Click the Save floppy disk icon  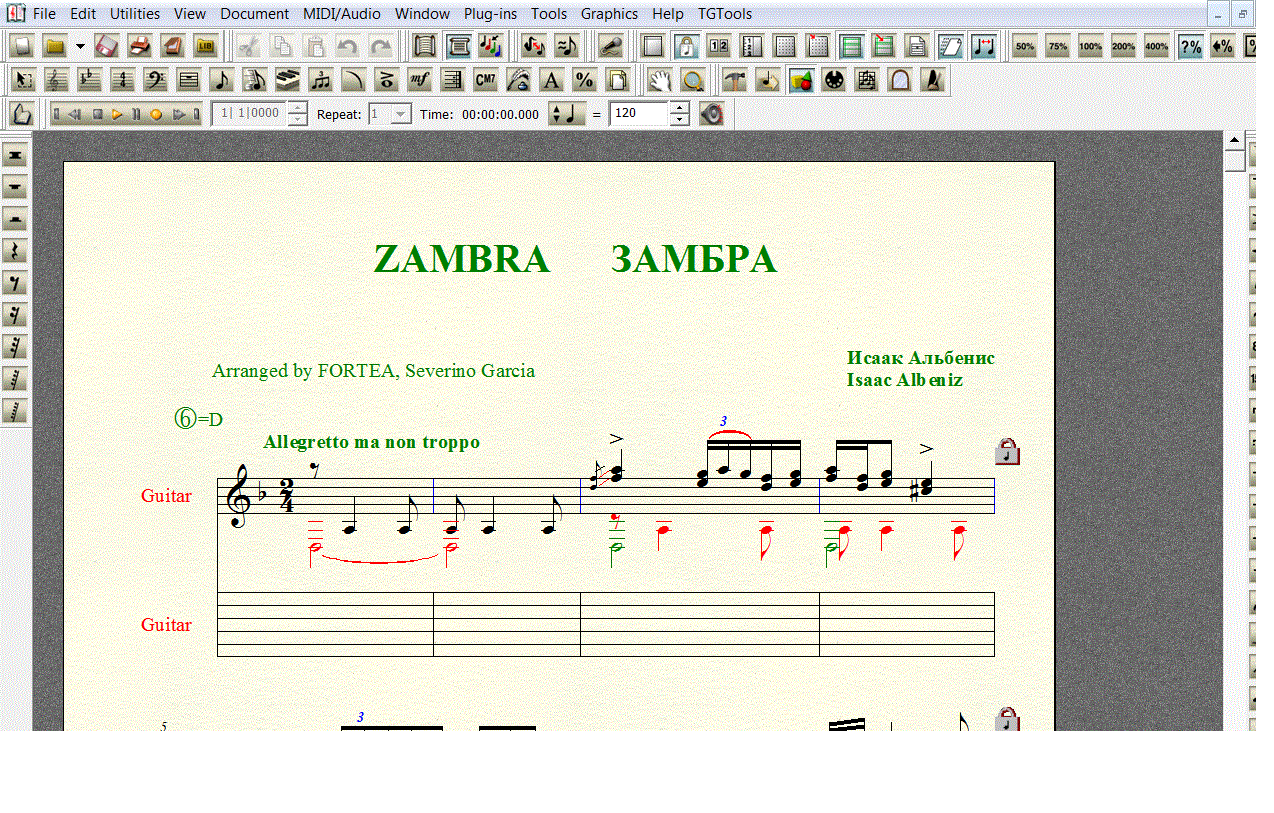[106, 46]
